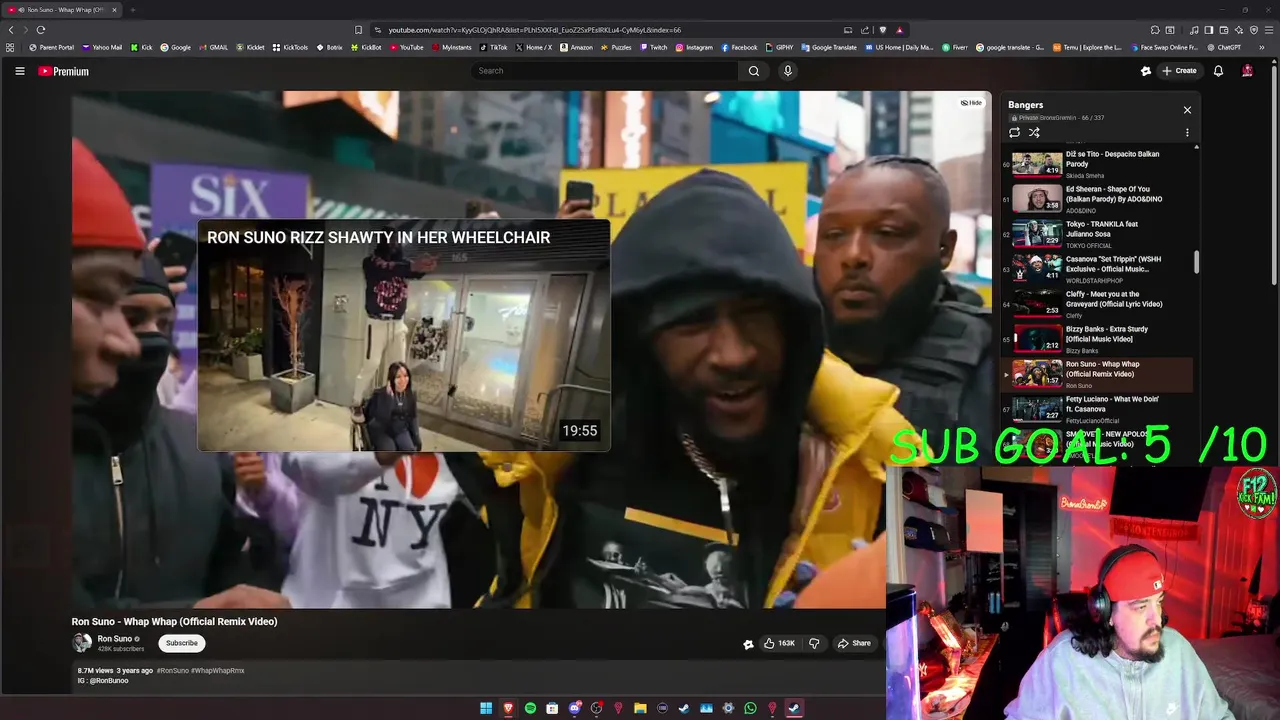
Task: Play Bizzy Banks - Extra Sturdy
Action: click(x=1098, y=339)
